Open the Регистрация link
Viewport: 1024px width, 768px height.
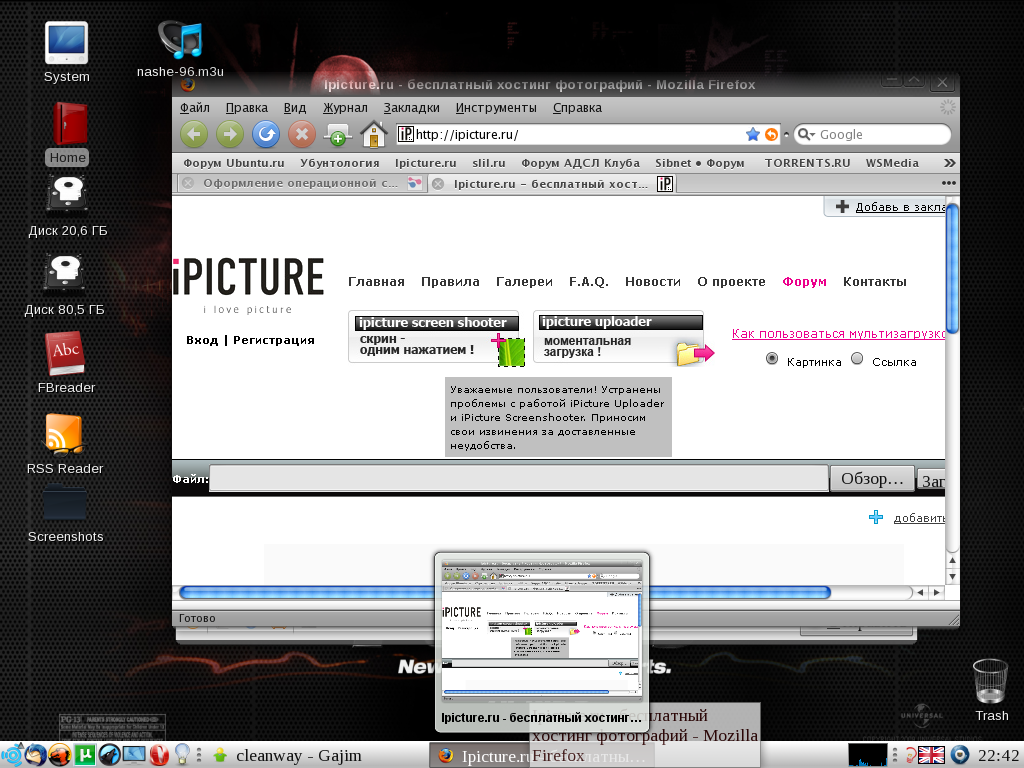pos(274,340)
